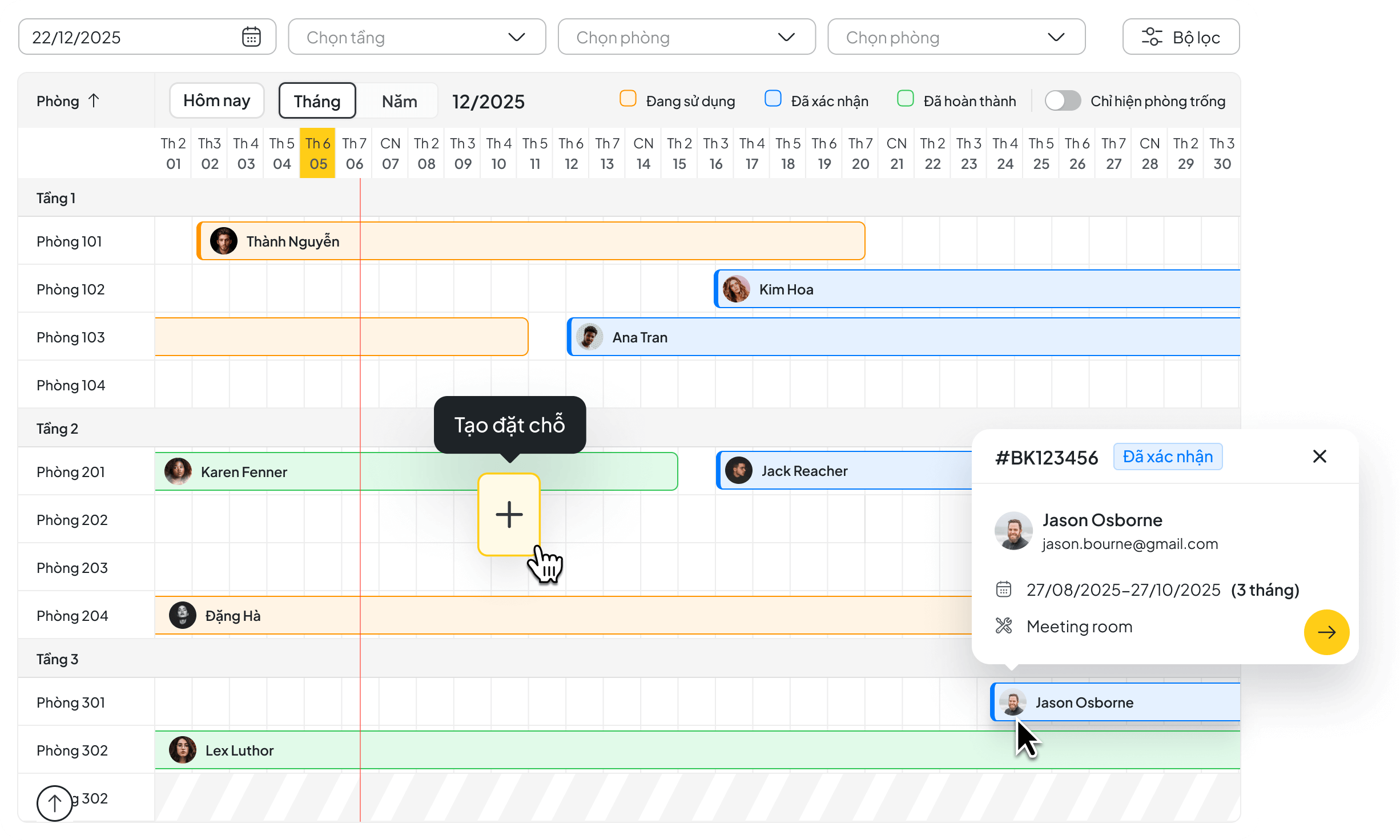Expand the Chọn tầng dropdown
Screen dimensions: 1400x840
[x=417, y=37]
